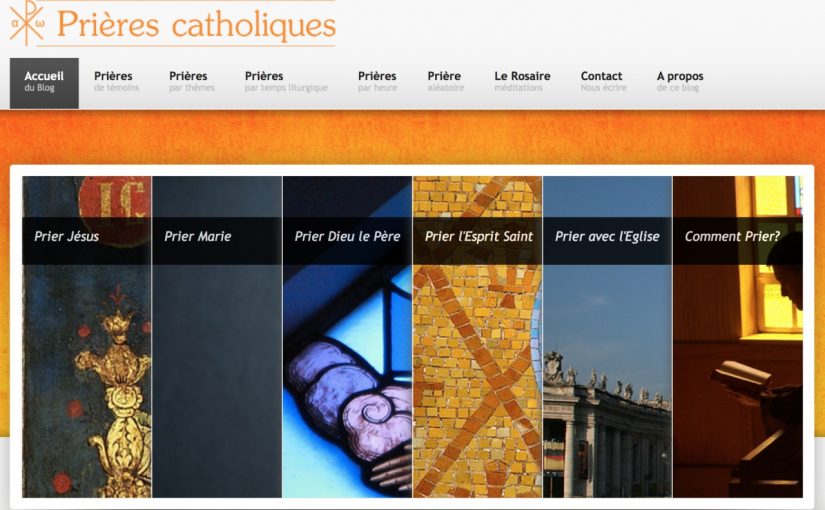Open the Prières par thèmes menu
825x510 pixels.
pos(192,82)
